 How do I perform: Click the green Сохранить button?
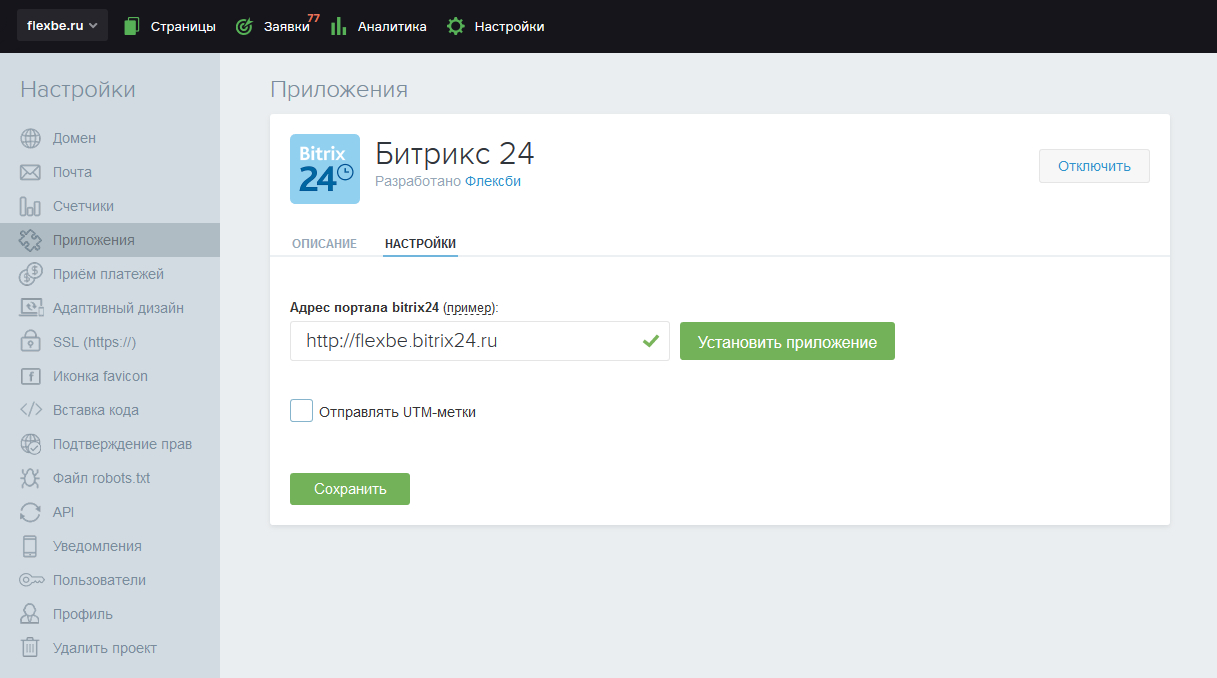[349, 489]
